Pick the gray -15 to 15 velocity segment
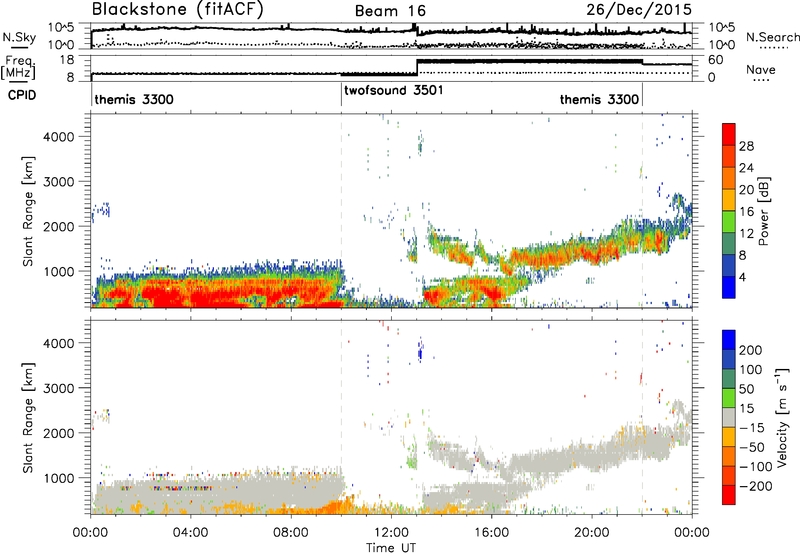The height and width of the screenshot is (554, 800). 729,417
